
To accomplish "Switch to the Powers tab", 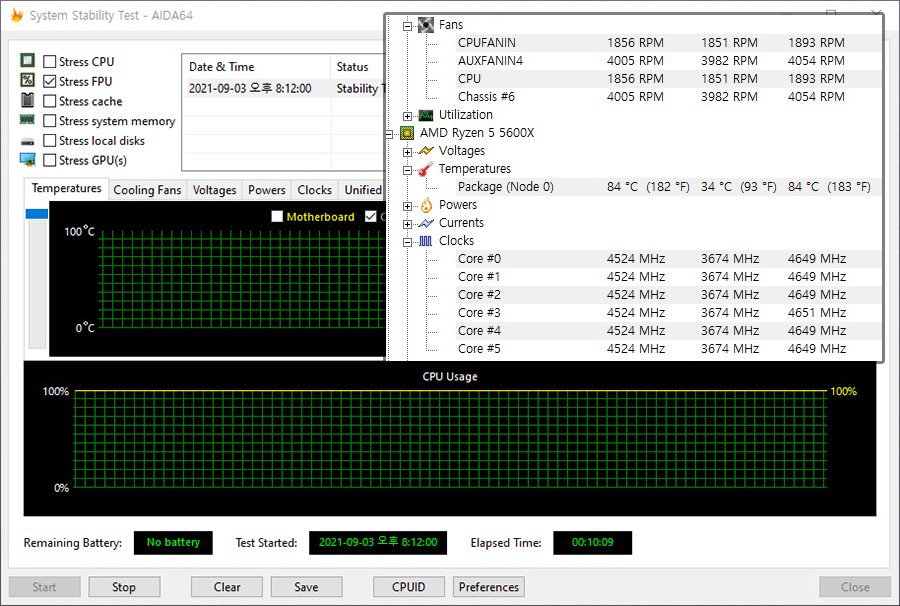I will click(266, 190).
